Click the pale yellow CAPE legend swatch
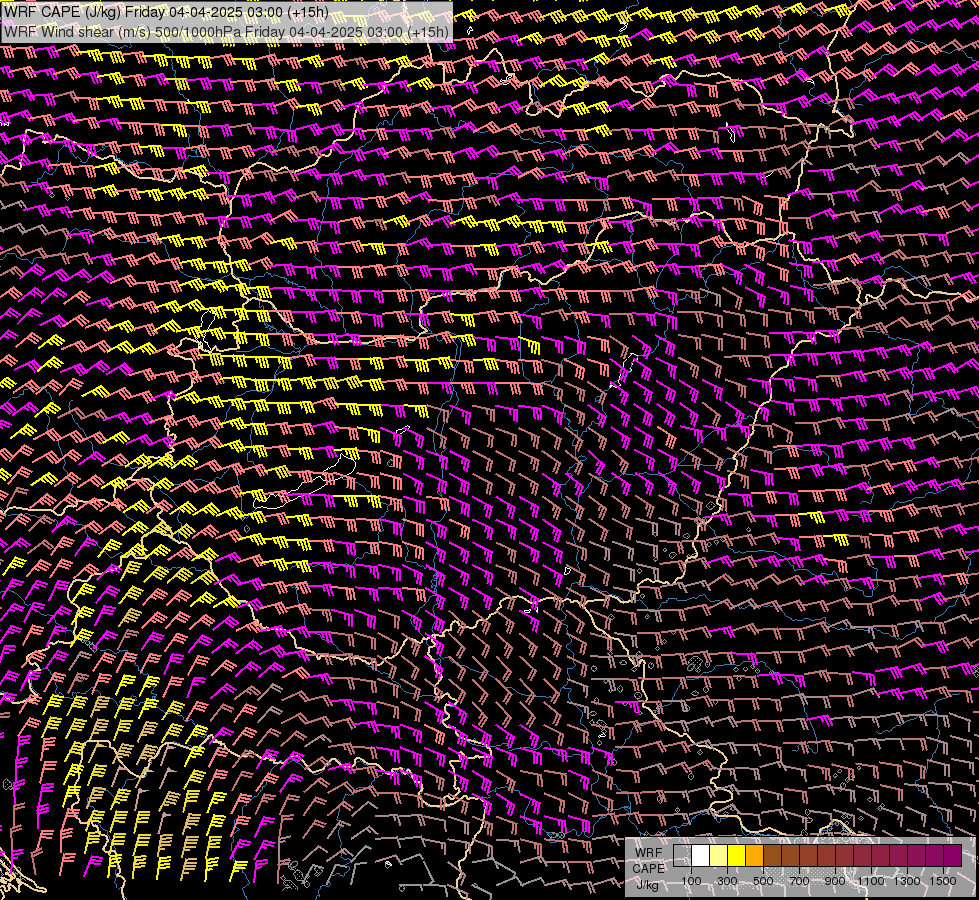Screen dimensions: 979x900 (x=719, y=855)
